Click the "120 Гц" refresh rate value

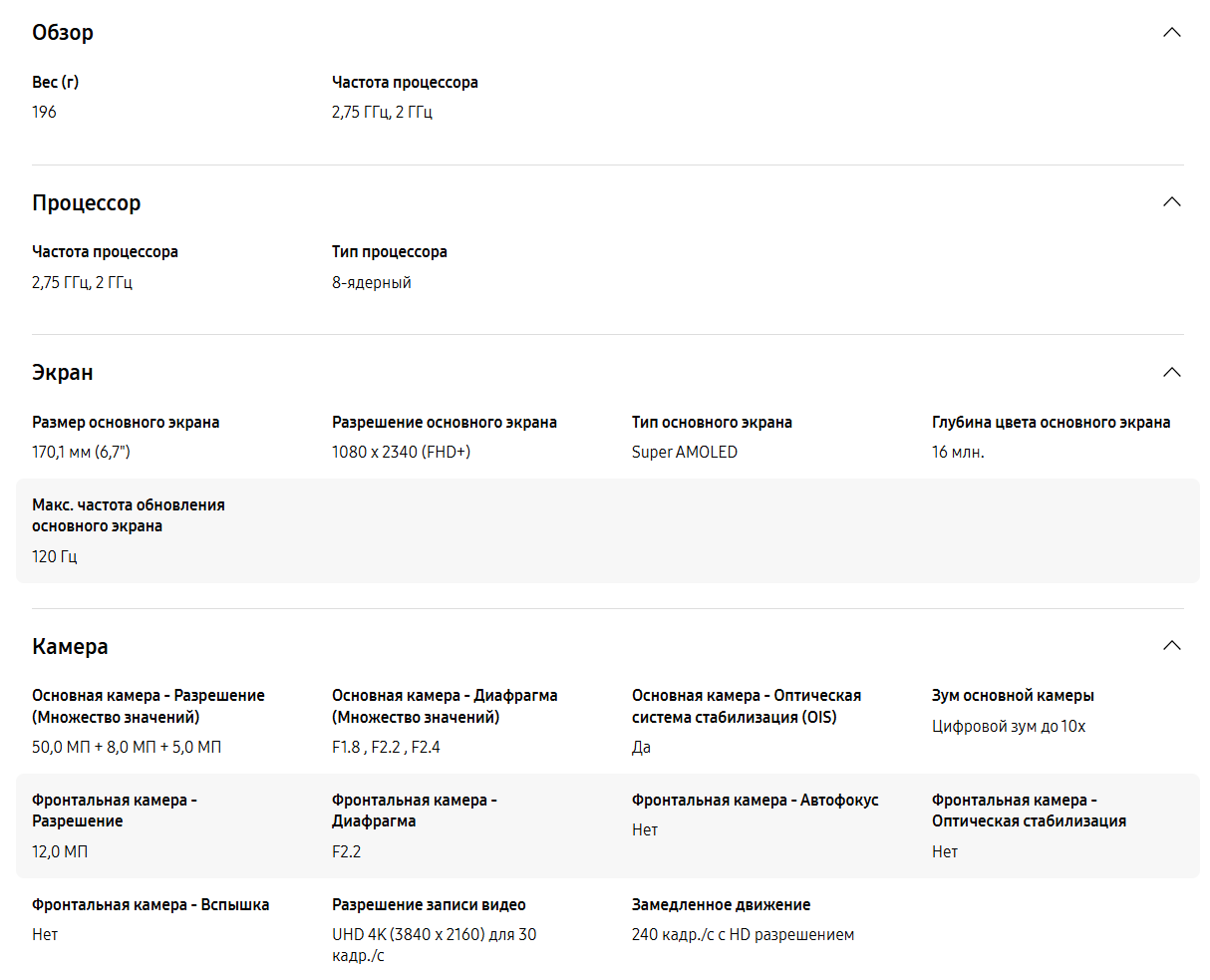point(55,557)
